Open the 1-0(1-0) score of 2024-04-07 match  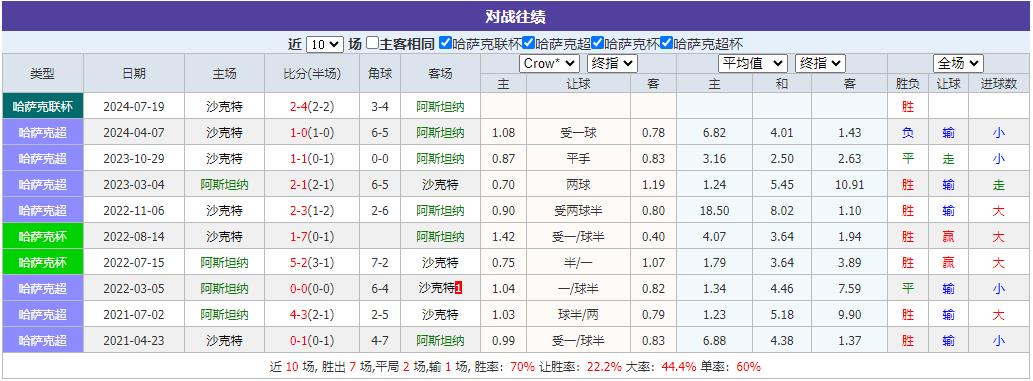[312, 132]
